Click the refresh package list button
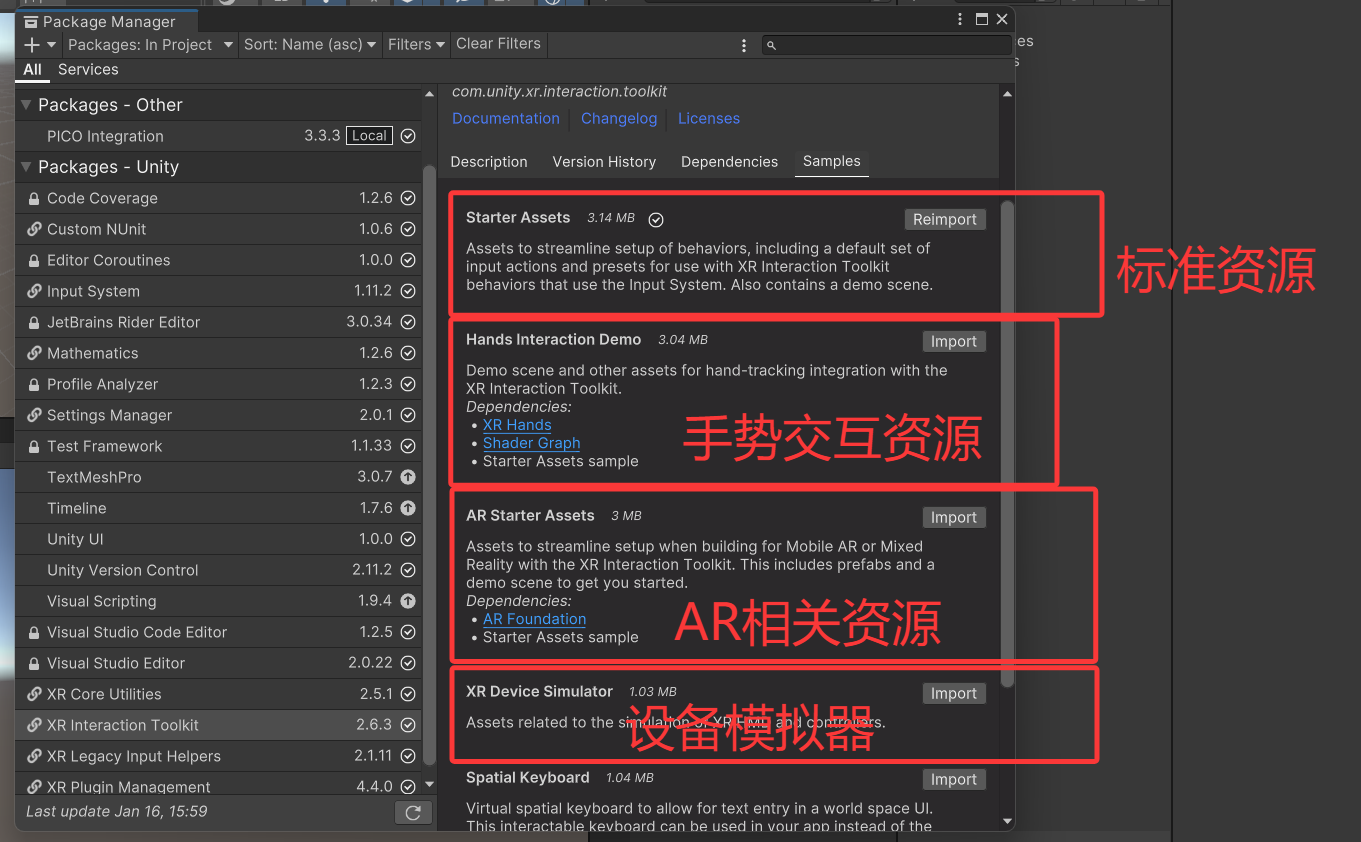The width and height of the screenshot is (1361, 842). (413, 812)
